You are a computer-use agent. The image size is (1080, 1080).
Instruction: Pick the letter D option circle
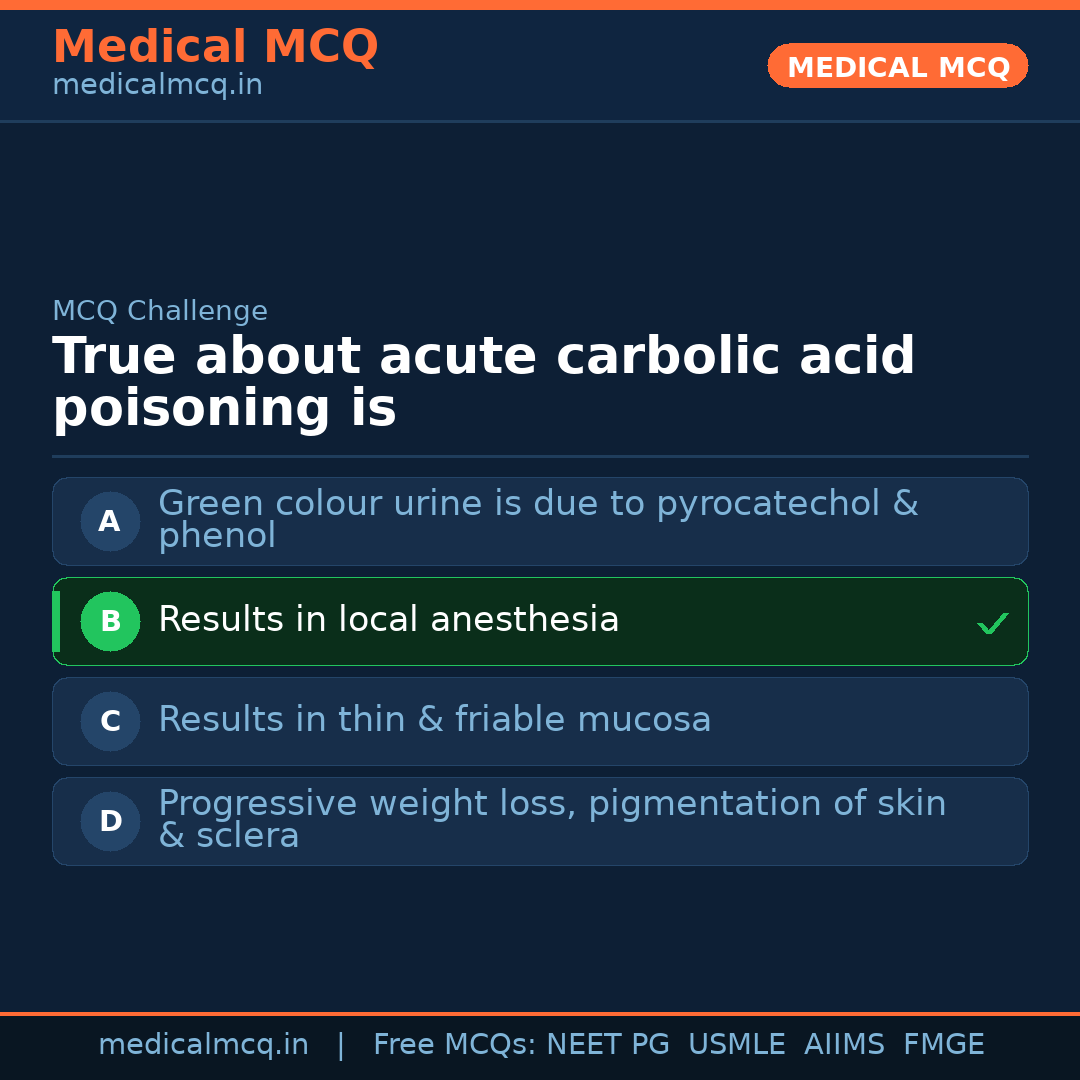[110, 821]
